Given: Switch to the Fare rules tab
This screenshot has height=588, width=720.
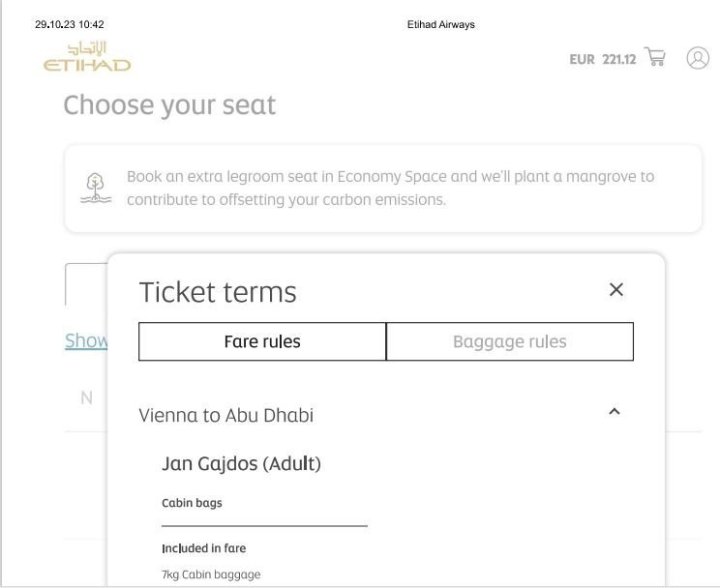Looking at the screenshot, I should (262, 342).
